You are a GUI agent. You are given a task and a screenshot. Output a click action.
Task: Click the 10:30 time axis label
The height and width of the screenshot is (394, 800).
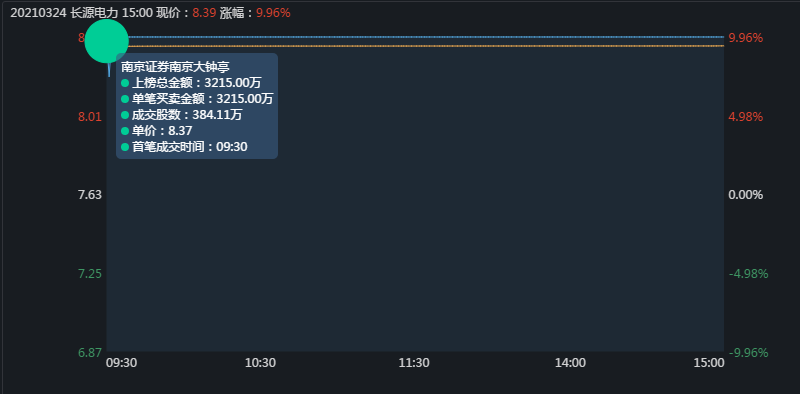(260, 363)
